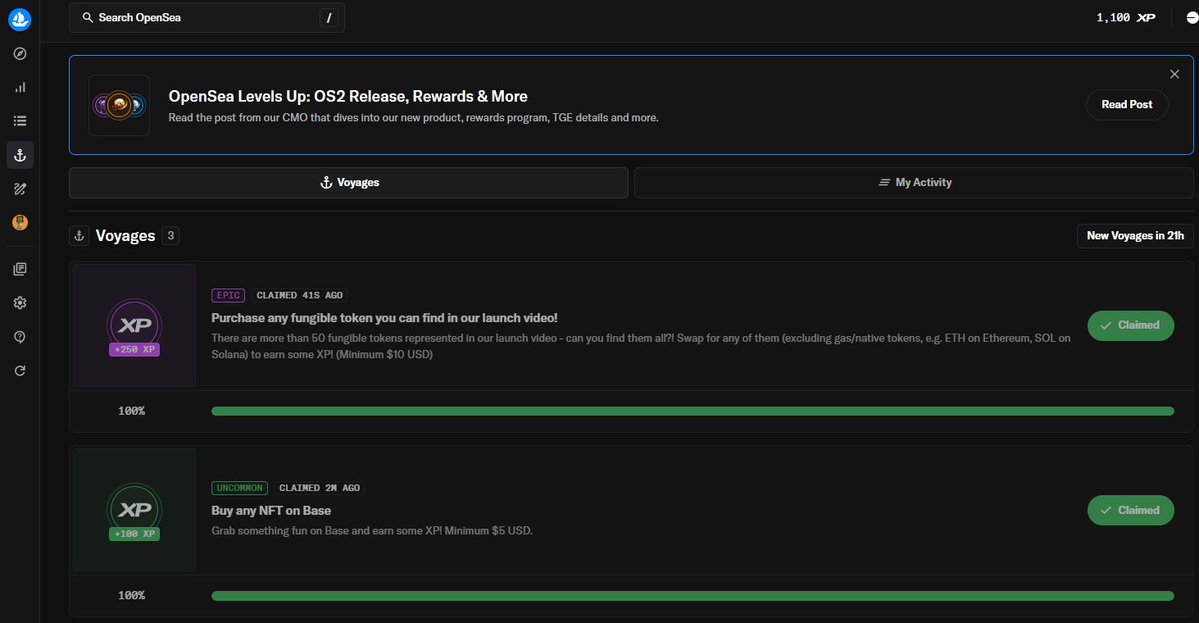Open the Settings gear icon in sidebar

(20, 303)
